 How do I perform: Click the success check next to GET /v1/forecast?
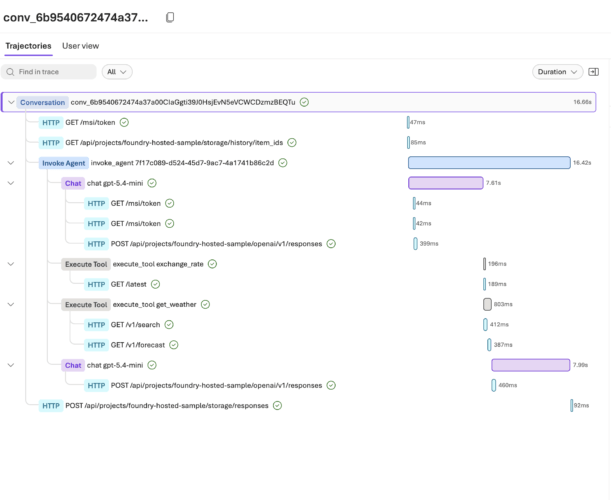point(174,345)
